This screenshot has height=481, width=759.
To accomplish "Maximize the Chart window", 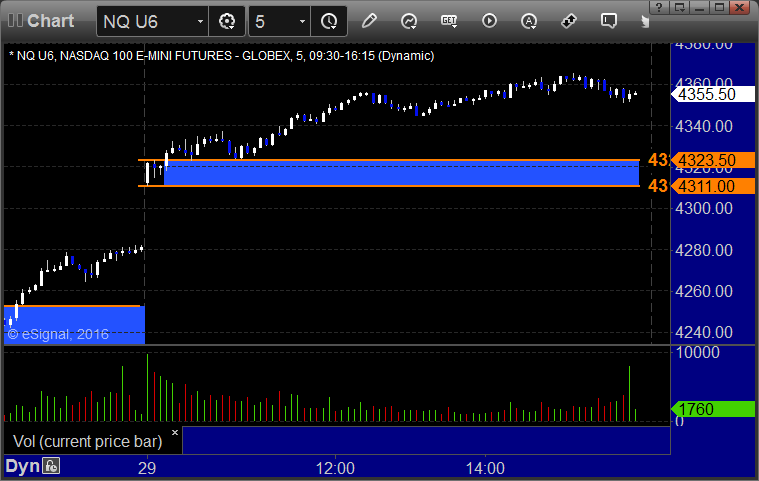I will (x=719, y=7).
